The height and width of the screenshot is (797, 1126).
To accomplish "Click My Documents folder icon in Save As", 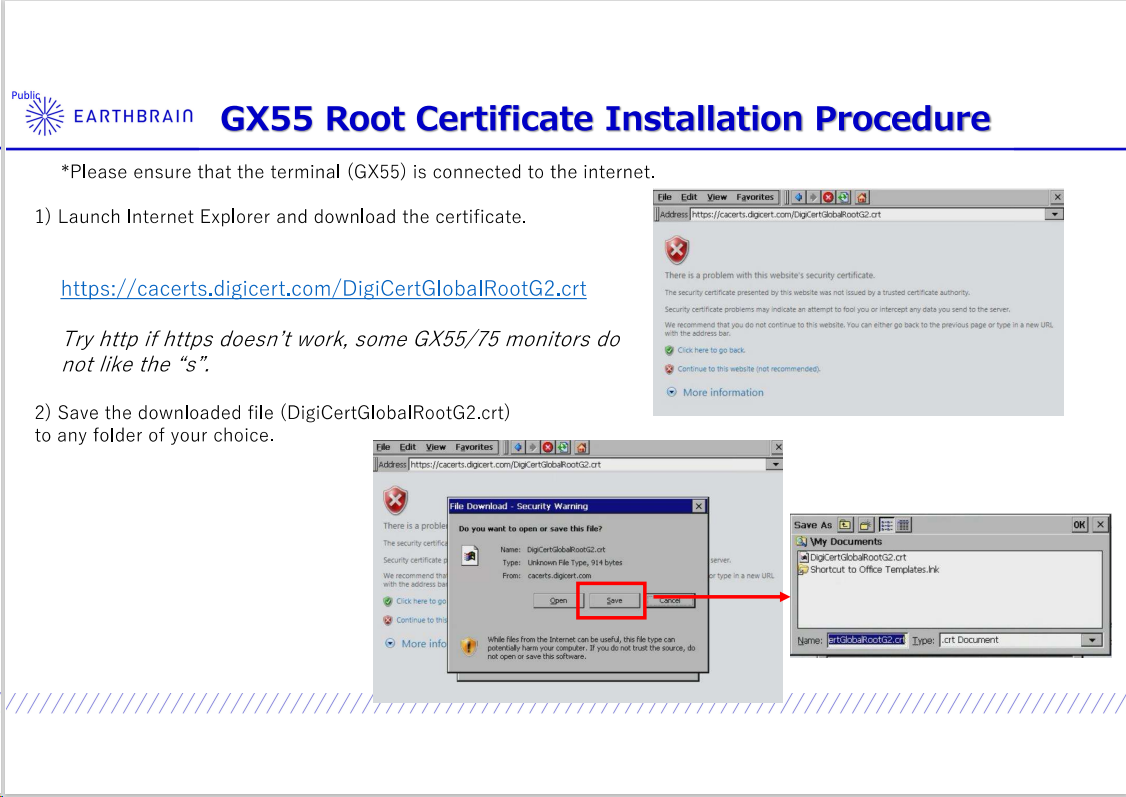I will 801,541.
